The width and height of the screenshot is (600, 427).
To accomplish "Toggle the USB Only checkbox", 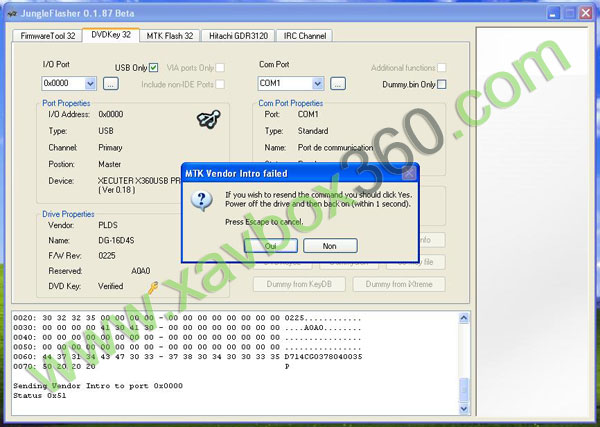I will click(x=153, y=68).
